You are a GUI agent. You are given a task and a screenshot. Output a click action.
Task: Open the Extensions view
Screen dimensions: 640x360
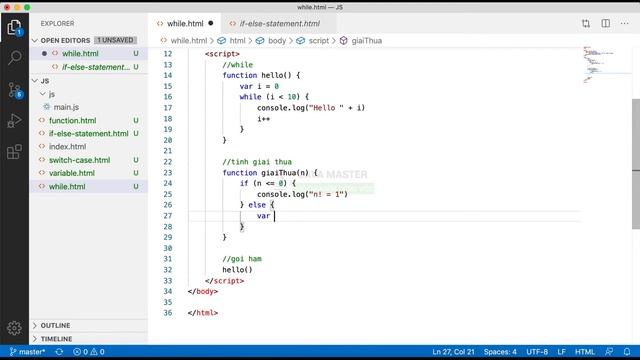coord(14,152)
